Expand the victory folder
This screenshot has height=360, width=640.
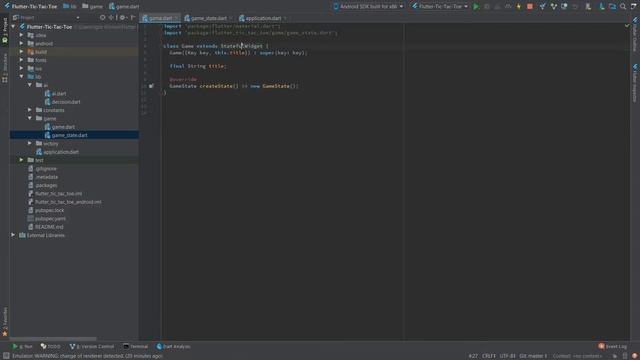coord(30,143)
